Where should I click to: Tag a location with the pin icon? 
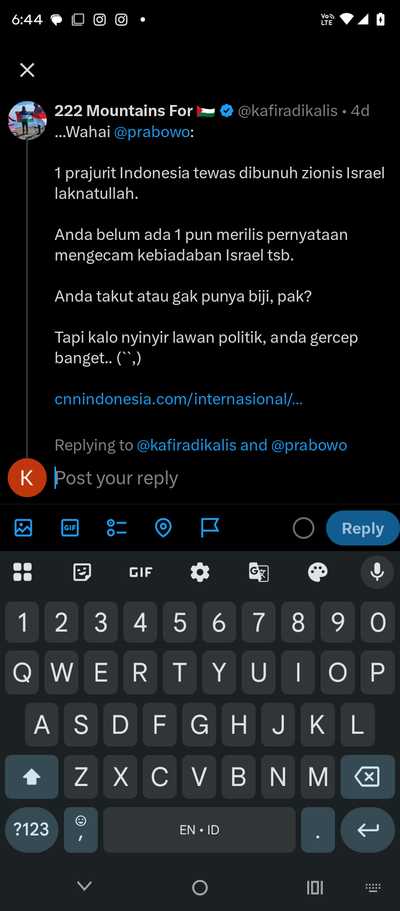click(163, 528)
